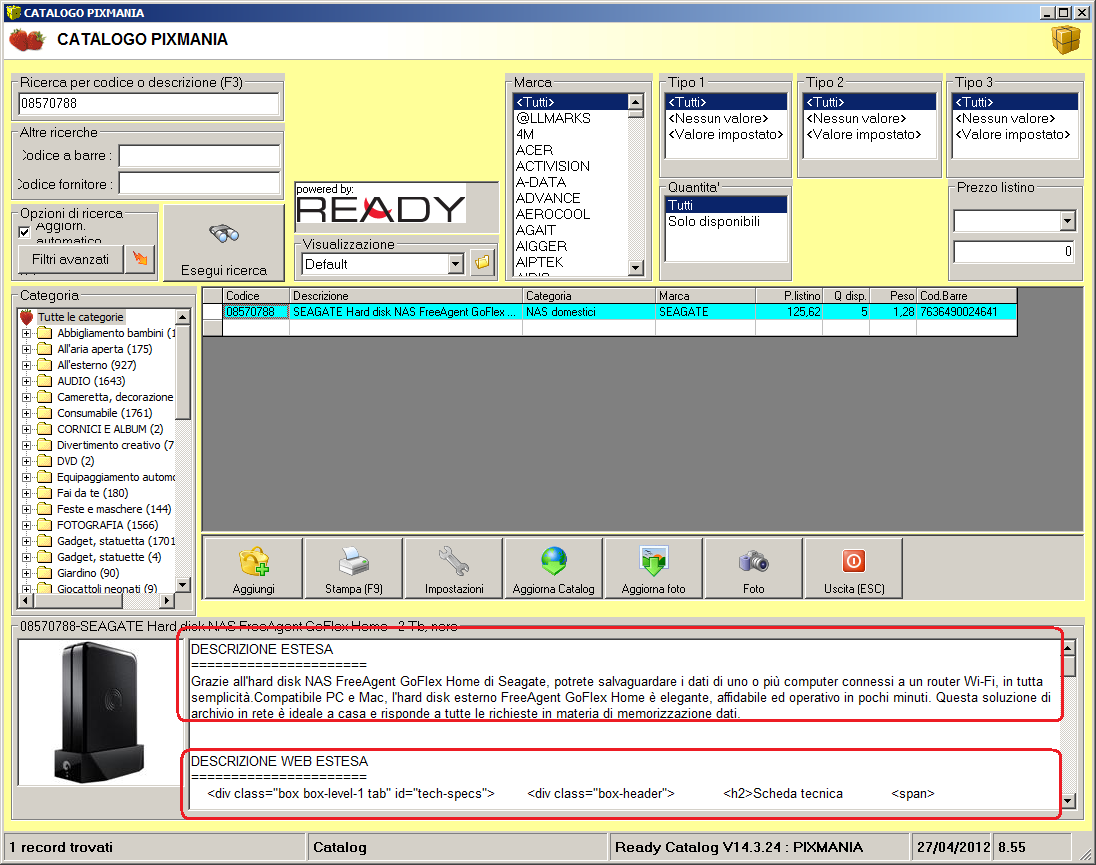Click the date 27/04/2012 in status bar
1096x865 pixels.
(x=953, y=847)
